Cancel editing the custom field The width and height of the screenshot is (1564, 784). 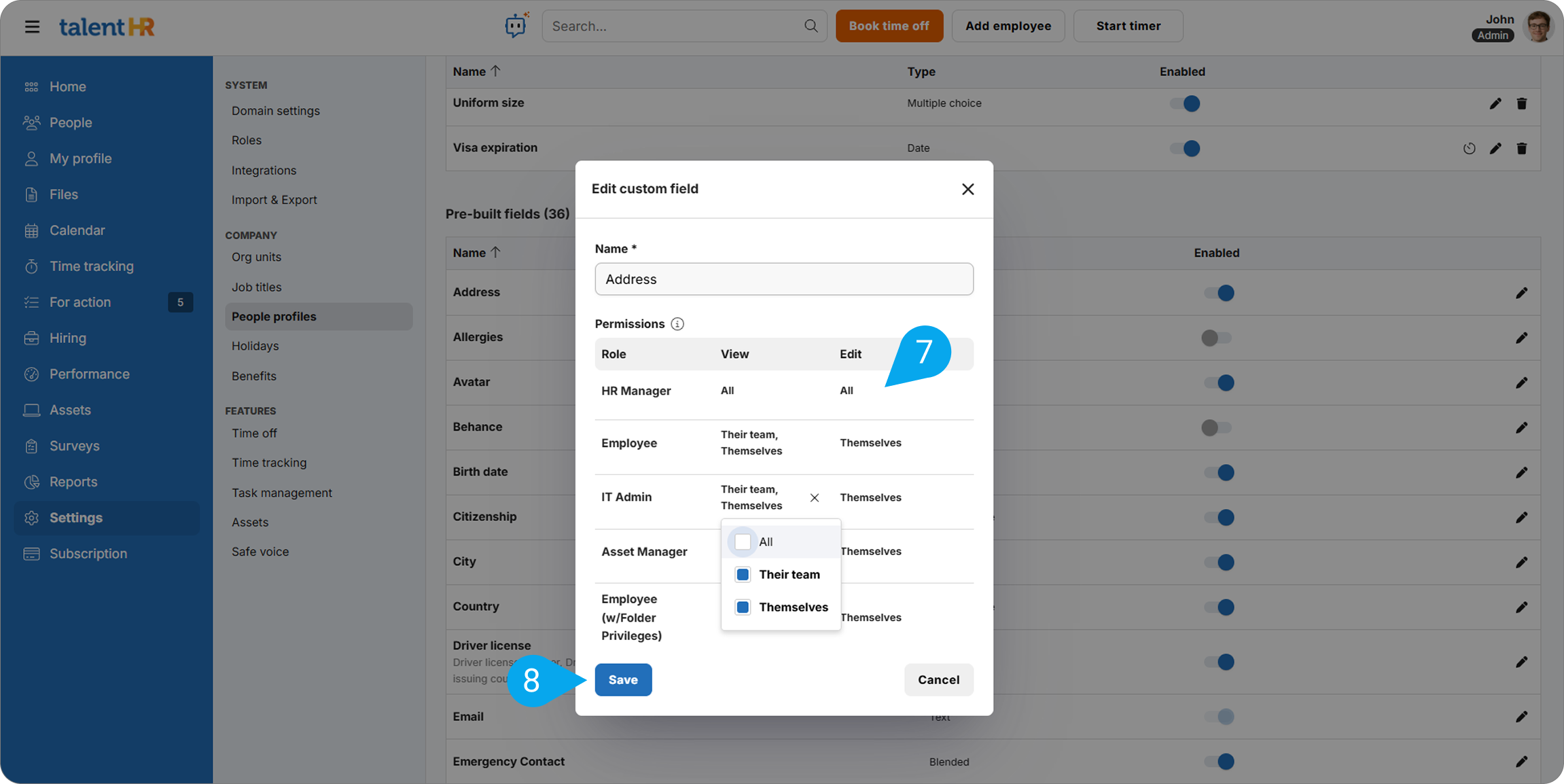coord(938,679)
